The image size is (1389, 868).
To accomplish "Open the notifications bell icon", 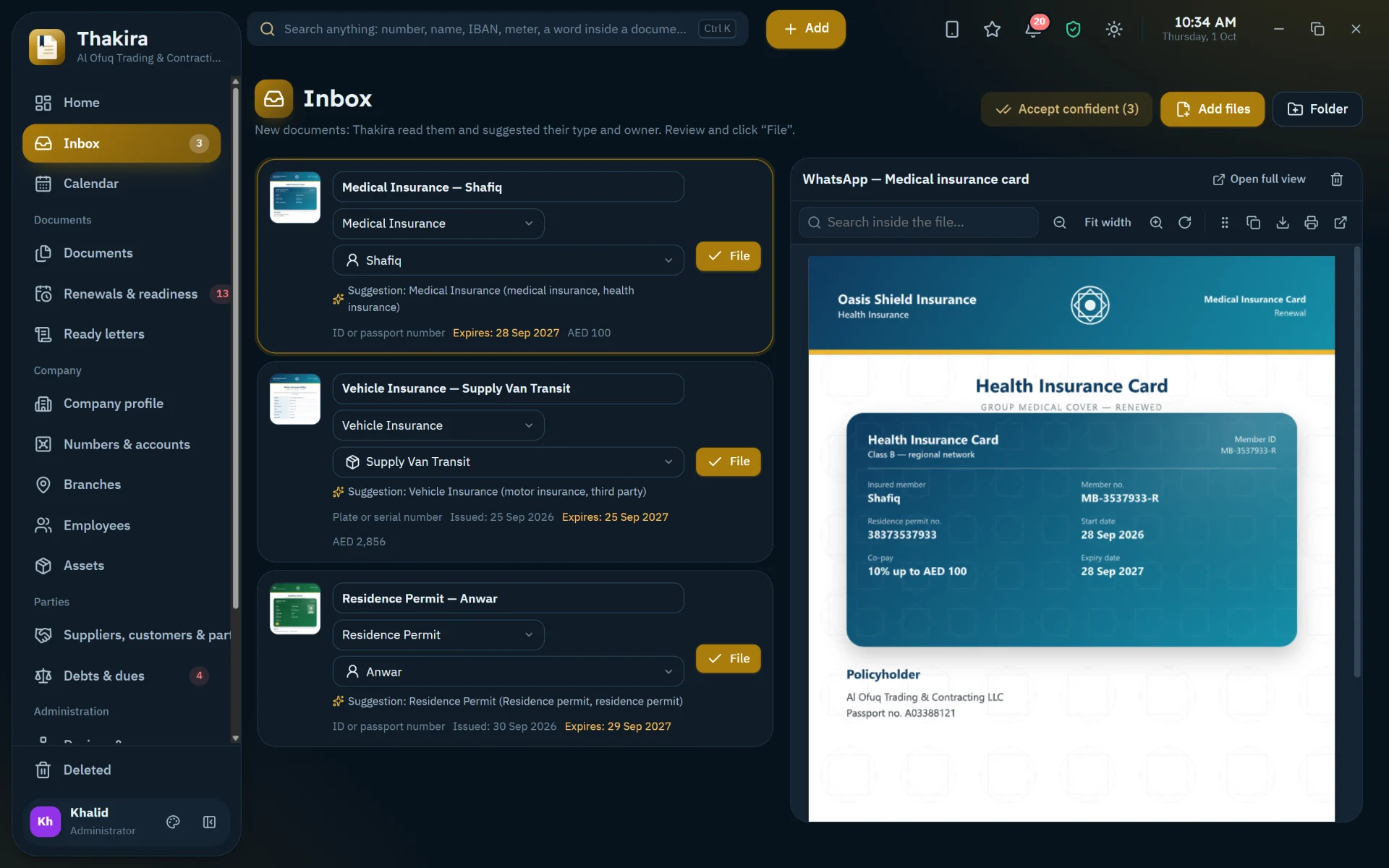I will coord(1033,29).
